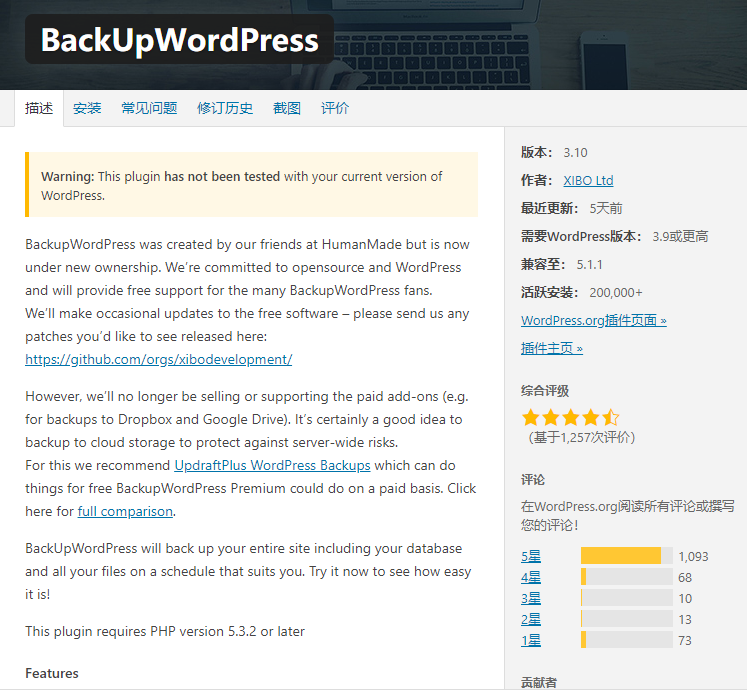Screen dimensions: 747x690
Task: Open the full comparison link
Action: click(125, 511)
